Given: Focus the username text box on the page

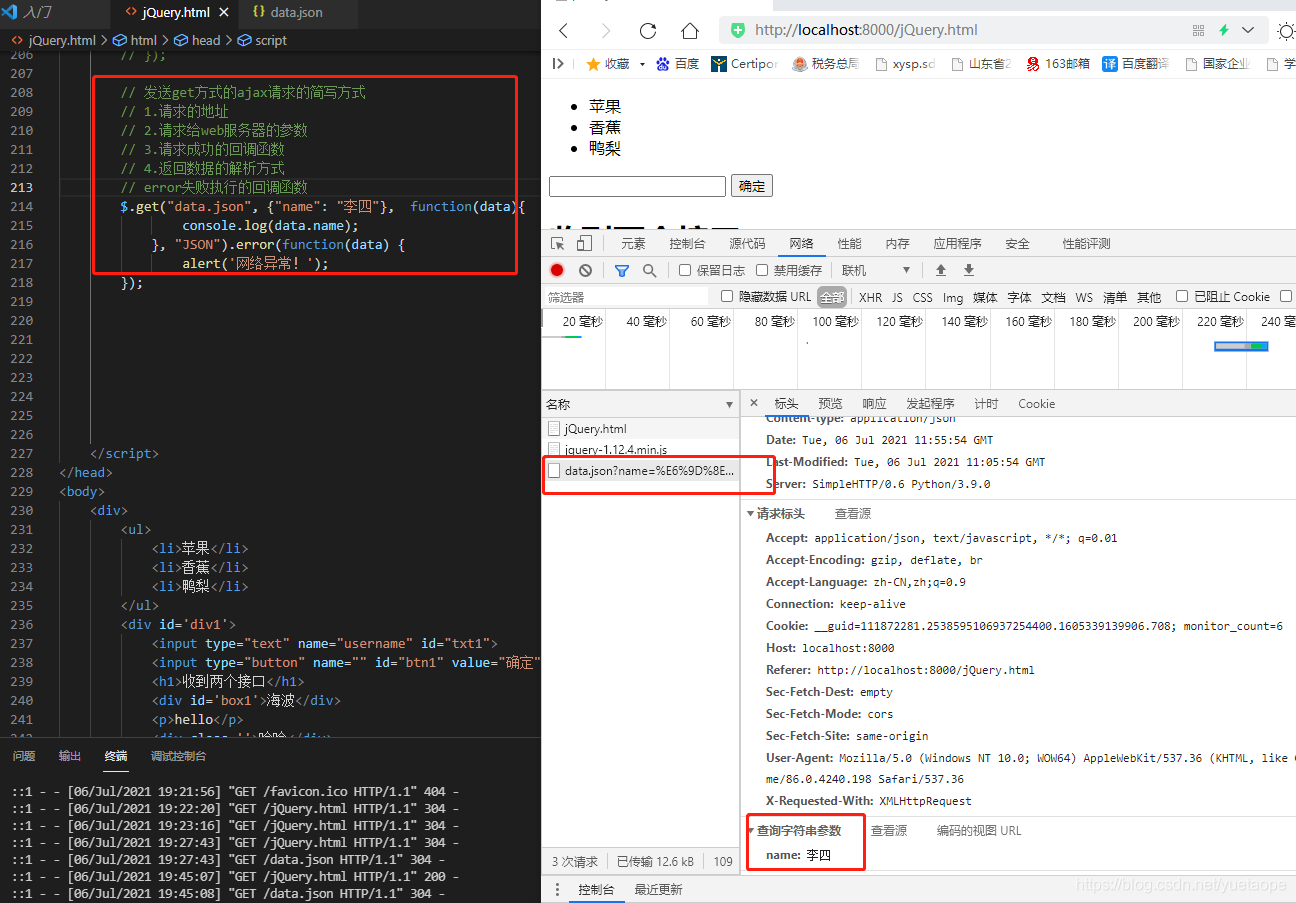Looking at the screenshot, I should point(637,186).
